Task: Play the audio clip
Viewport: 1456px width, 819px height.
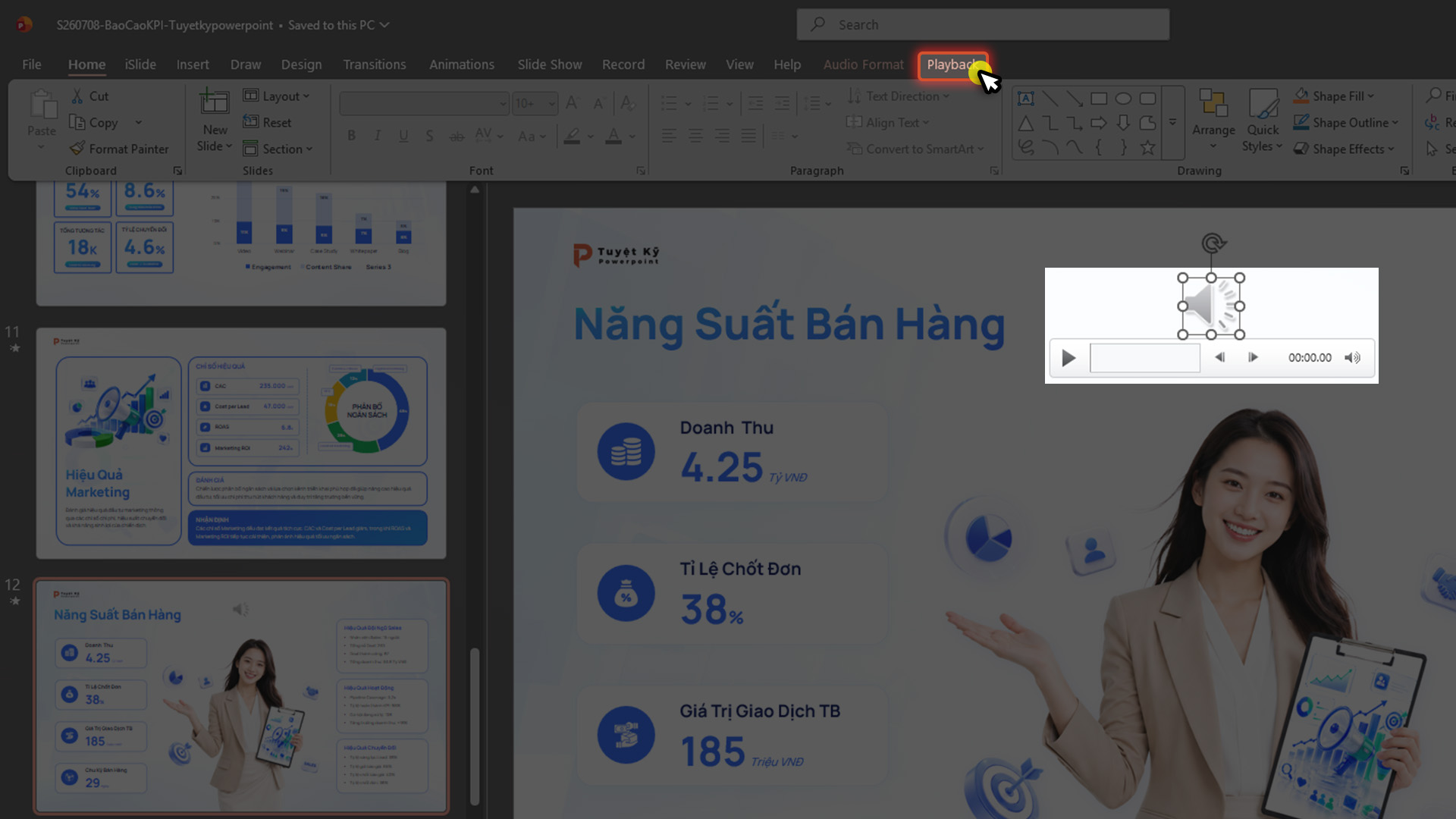Action: 1068,358
